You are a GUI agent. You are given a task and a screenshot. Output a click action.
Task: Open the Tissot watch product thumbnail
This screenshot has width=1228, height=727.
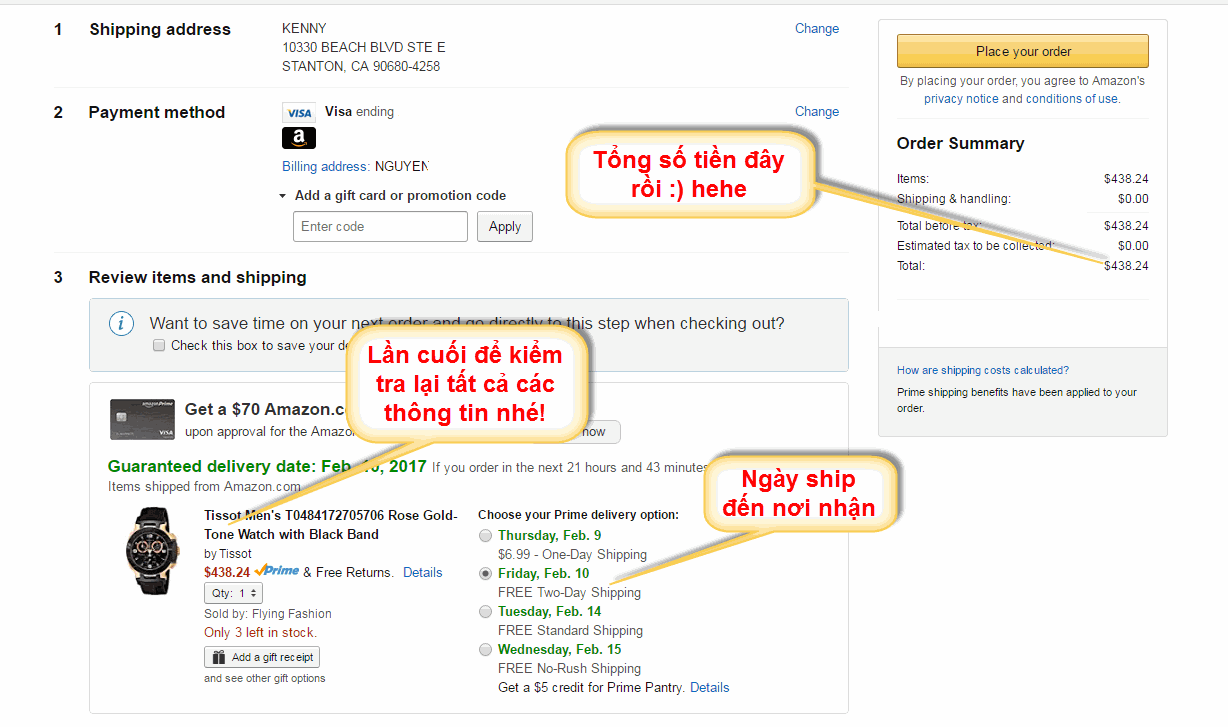point(152,550)
